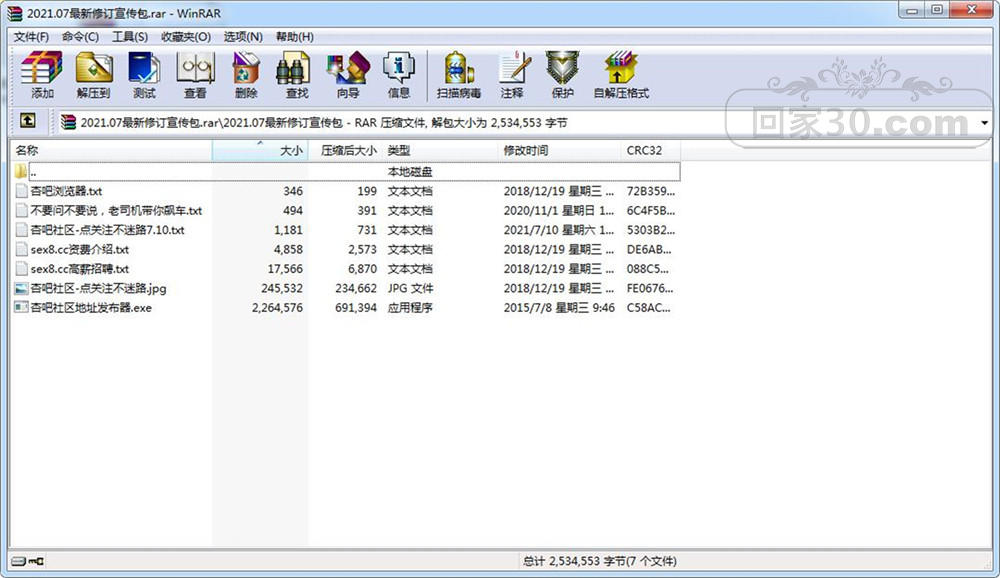Select file 杏吧社区-点关注不迷路.jpg
Screen dimensions: 1000x578
coord(98,288)
